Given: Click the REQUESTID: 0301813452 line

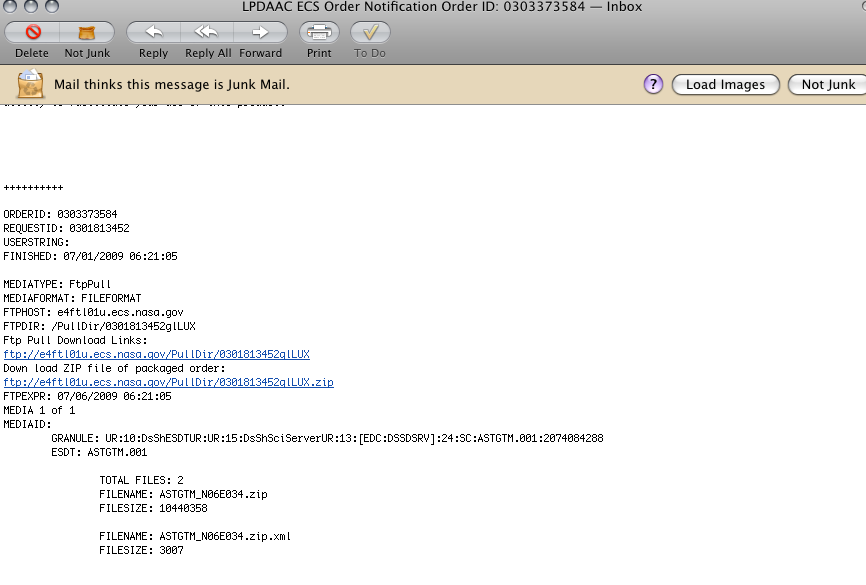Looking at the screenshot, I should tap(66, 228).
